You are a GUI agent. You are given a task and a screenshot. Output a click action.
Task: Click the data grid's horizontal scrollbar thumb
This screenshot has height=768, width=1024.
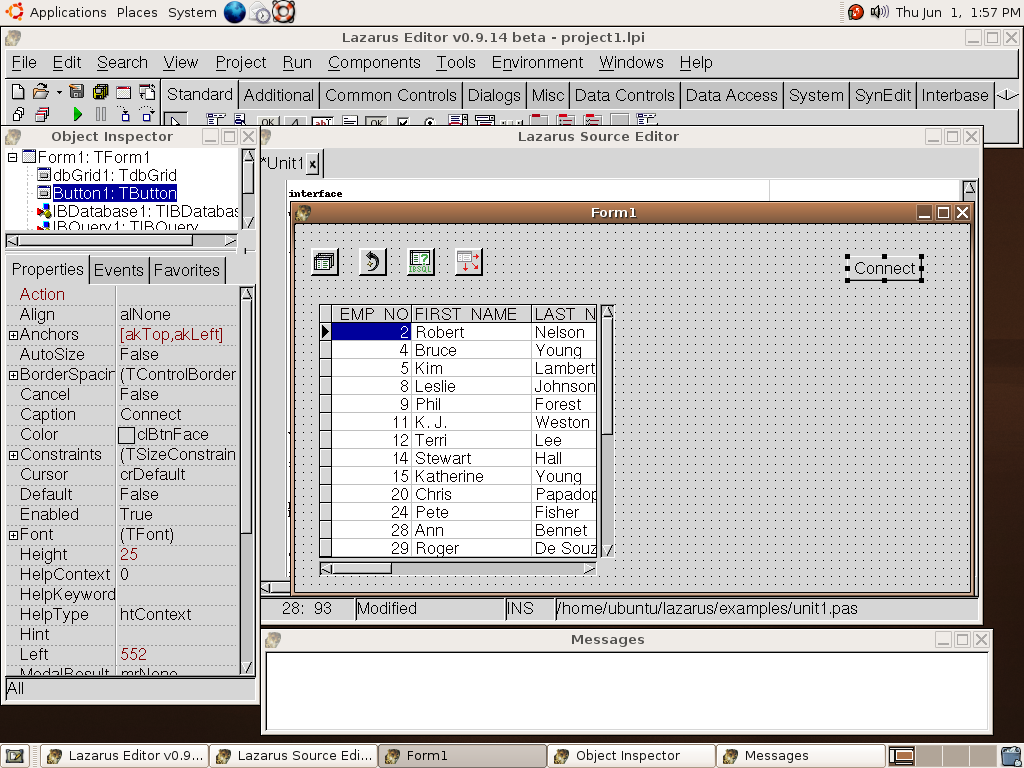(362, 569)
